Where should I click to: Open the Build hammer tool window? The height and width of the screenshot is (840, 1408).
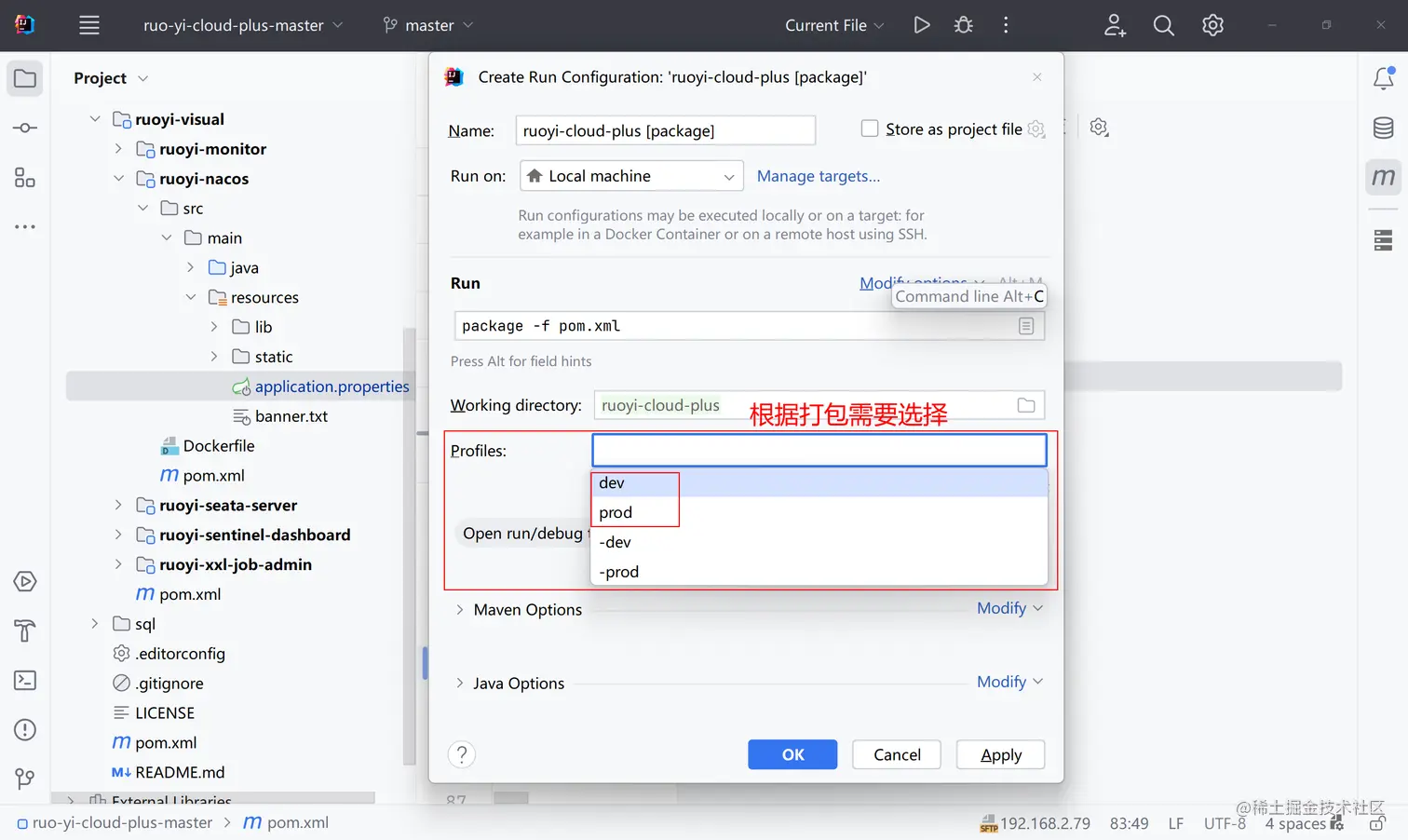point(25,631)
